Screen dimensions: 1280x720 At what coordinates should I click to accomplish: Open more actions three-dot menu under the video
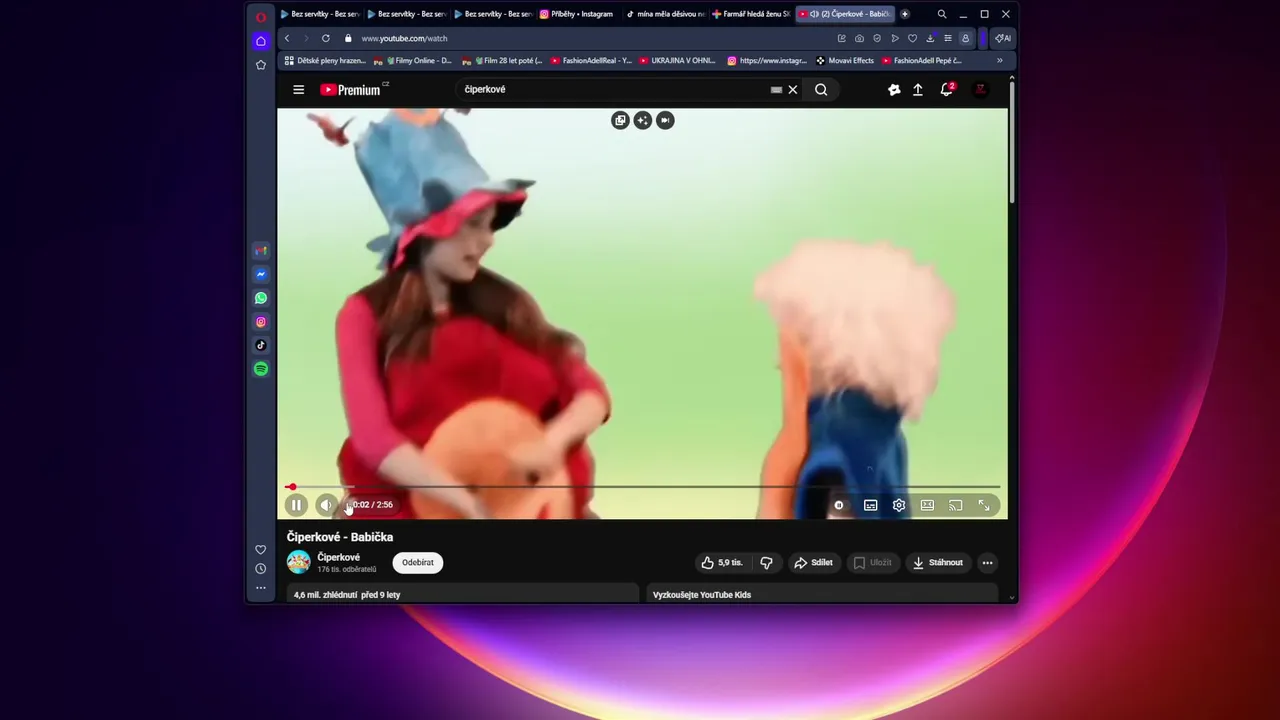(x=987, y=563)
